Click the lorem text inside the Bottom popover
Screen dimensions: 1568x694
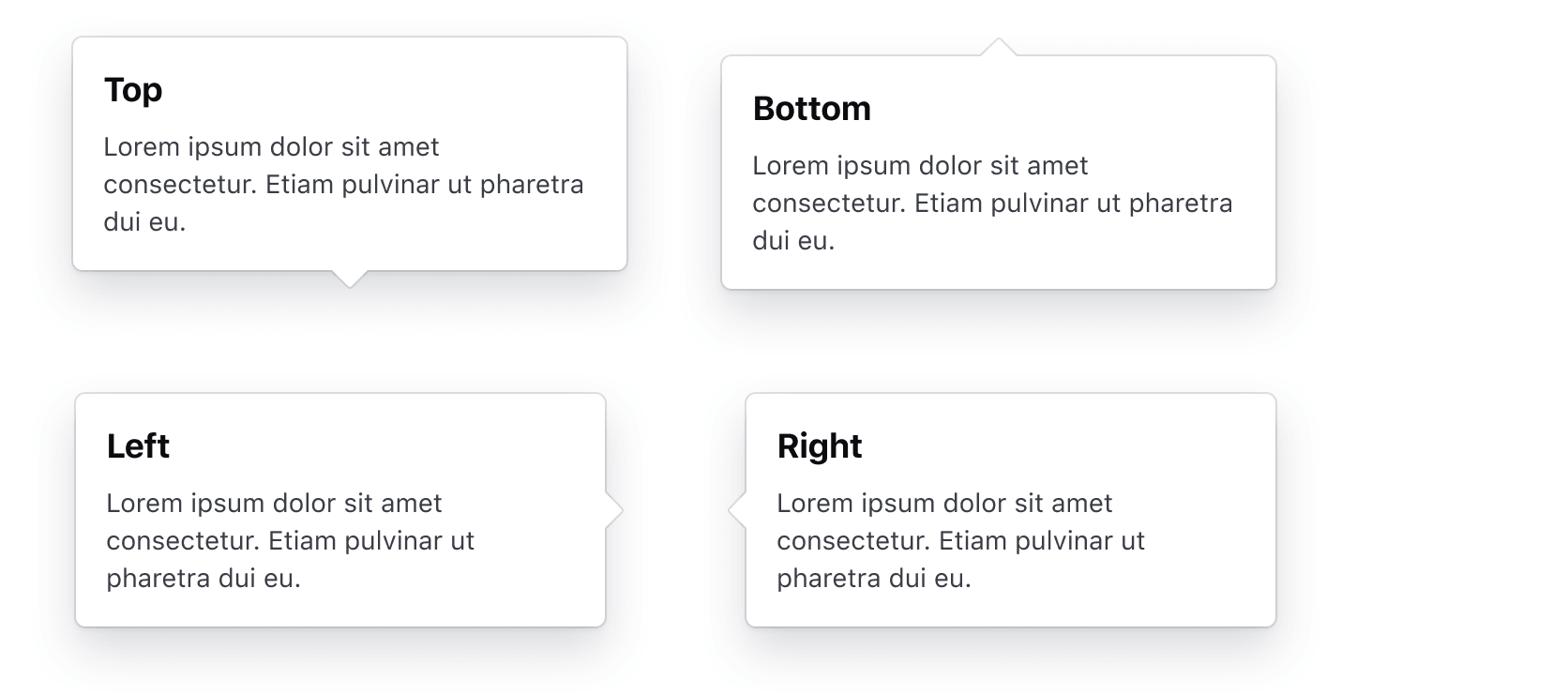click(992, 203)
